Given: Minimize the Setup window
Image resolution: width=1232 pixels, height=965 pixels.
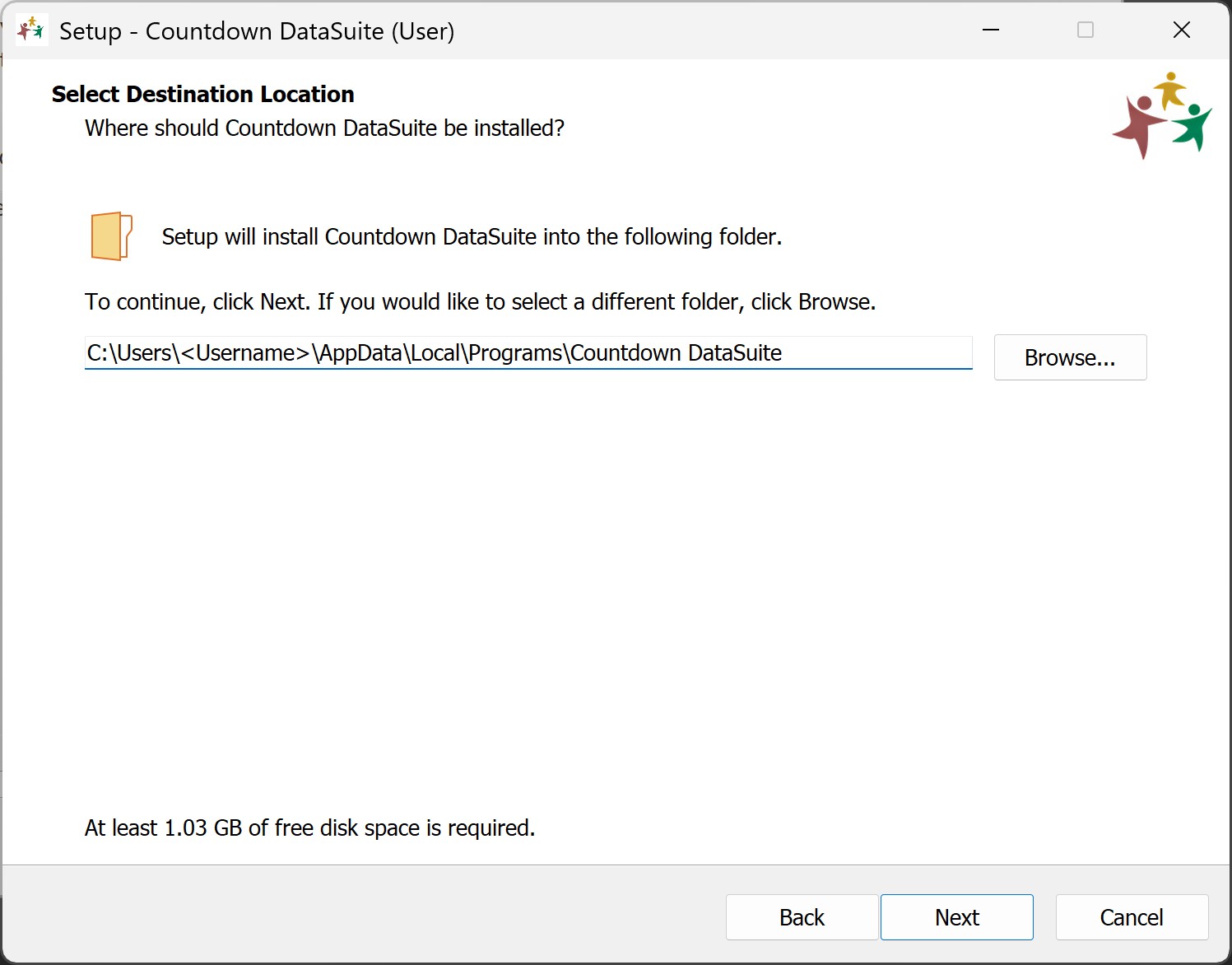Looking at the screenshot, I should (x=991, y=30).
